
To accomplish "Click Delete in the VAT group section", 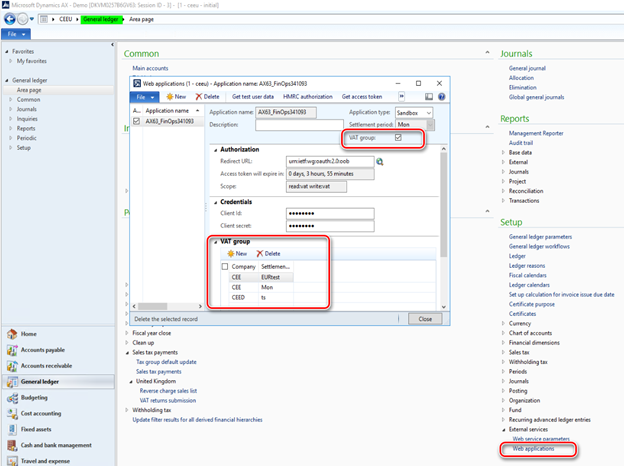I will (268, 253).
